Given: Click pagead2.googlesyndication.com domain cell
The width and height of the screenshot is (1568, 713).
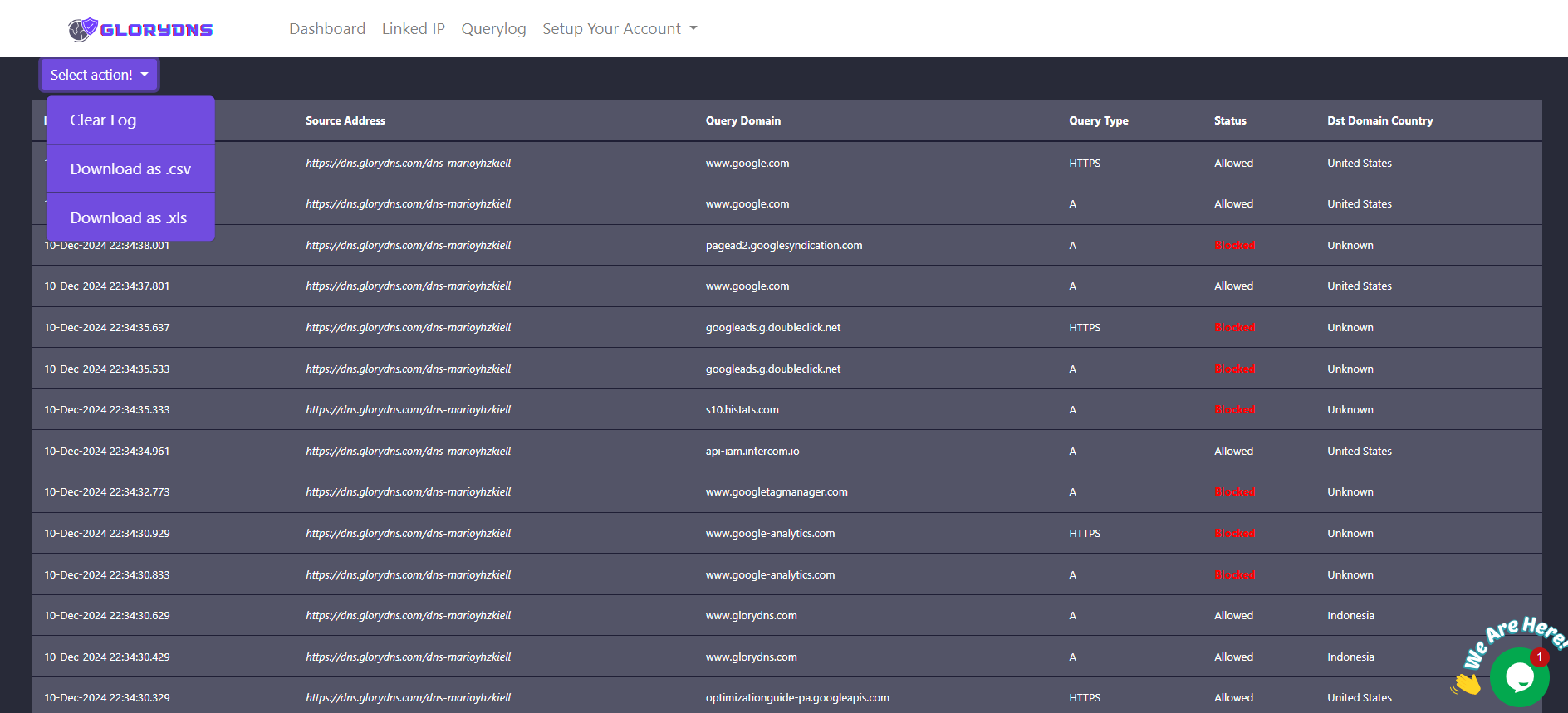Looking at the screenshot, I should 784,245.
